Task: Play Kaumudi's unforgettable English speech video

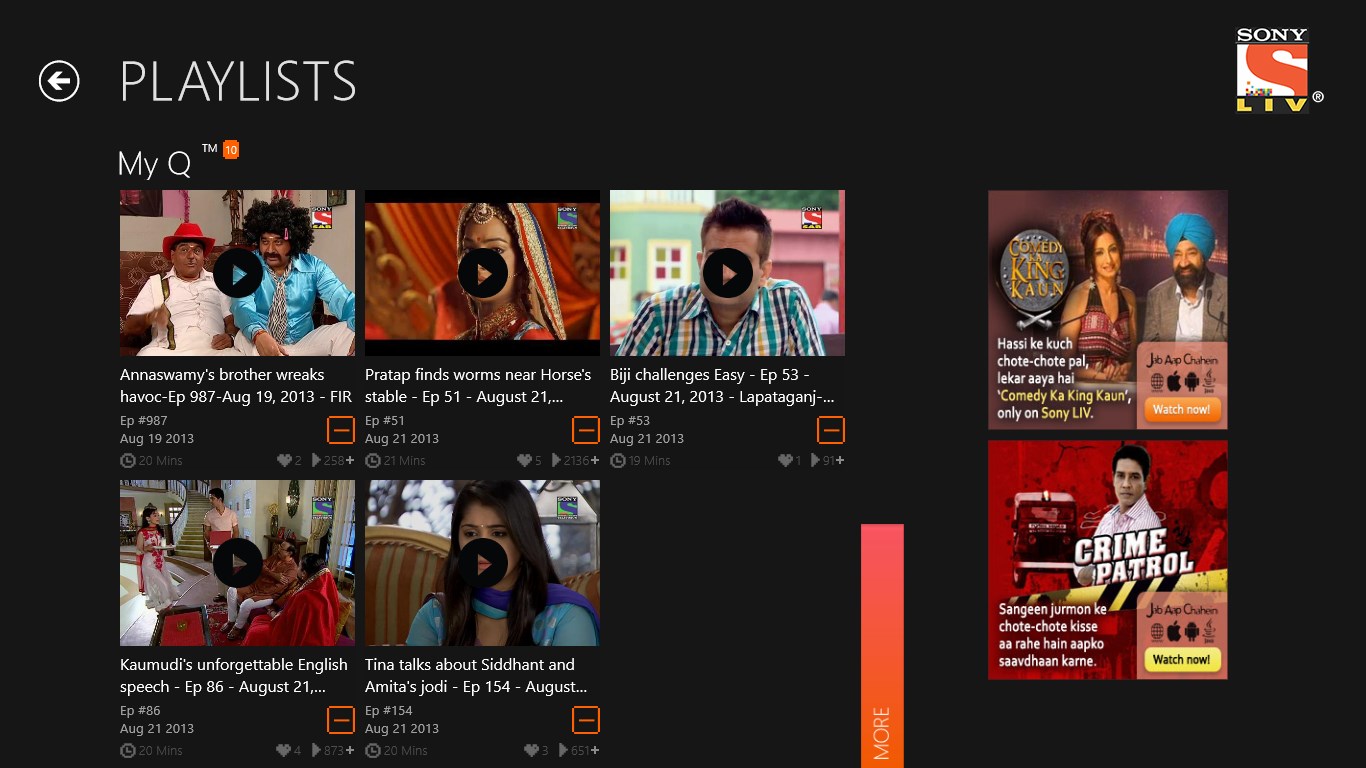Action: [238, 563]
